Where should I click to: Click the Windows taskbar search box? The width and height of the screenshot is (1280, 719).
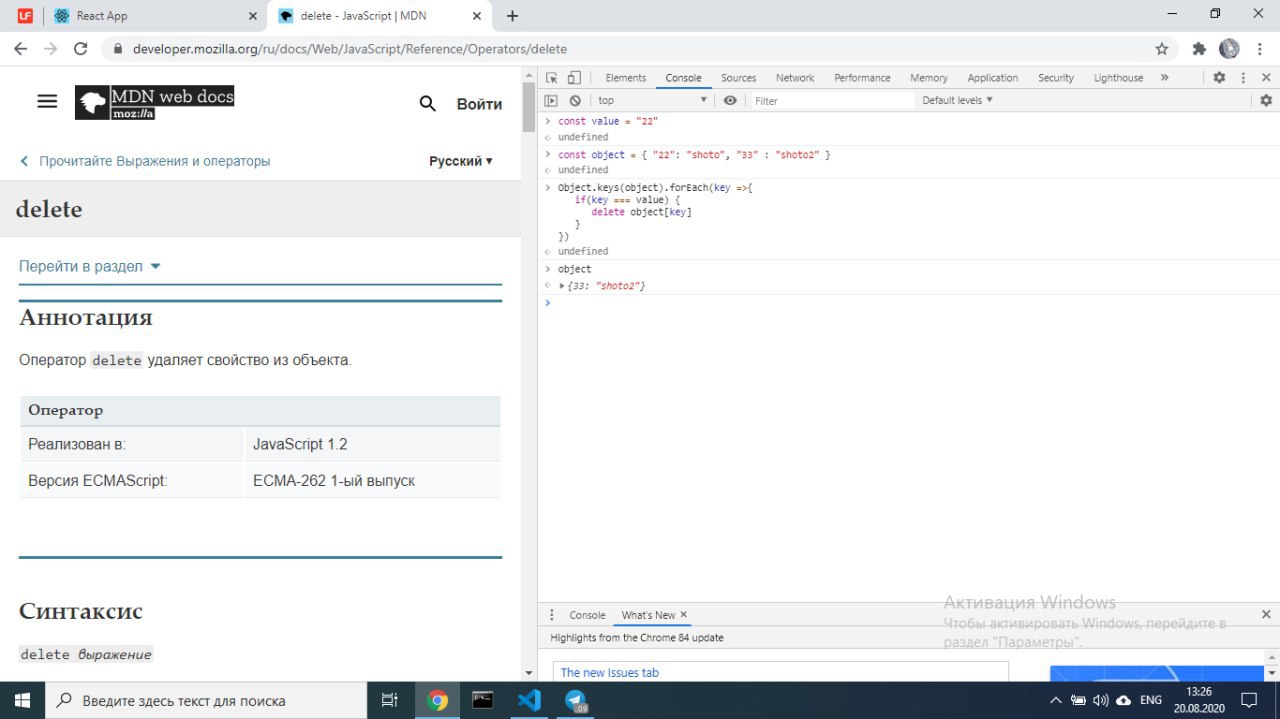[x=205, y=700]
